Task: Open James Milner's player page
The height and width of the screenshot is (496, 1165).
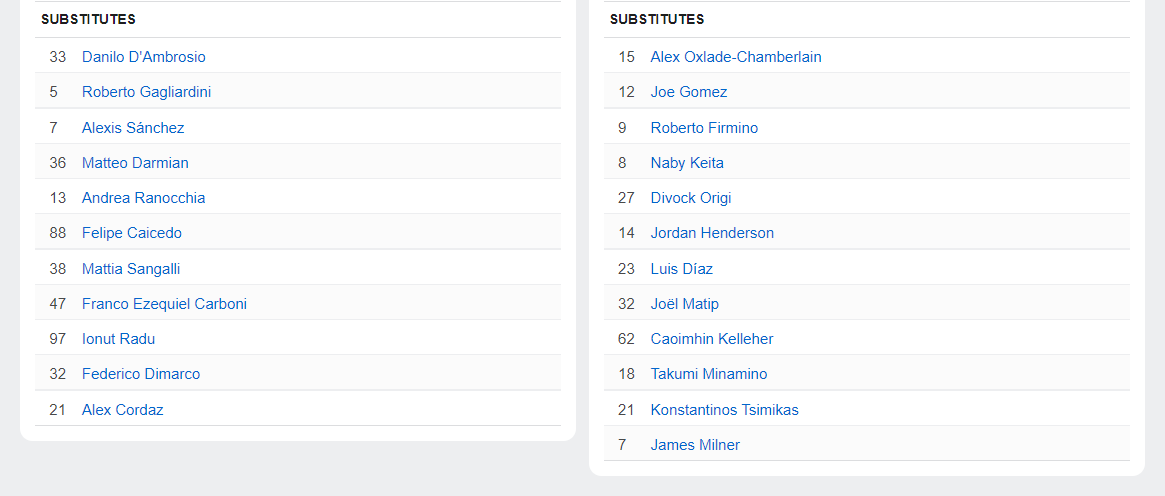Action: pyautogui.click(x=695, y=445)
